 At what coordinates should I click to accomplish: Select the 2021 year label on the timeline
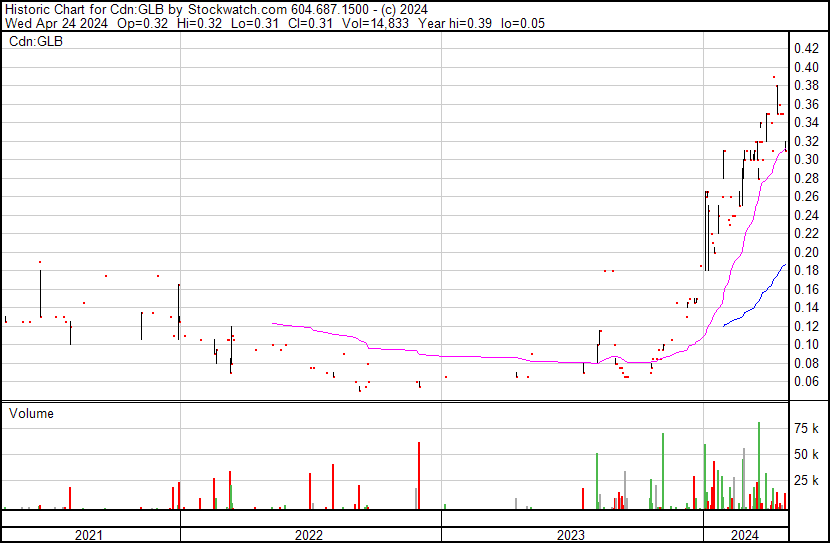pyautogui.click(x=90, y=535)
